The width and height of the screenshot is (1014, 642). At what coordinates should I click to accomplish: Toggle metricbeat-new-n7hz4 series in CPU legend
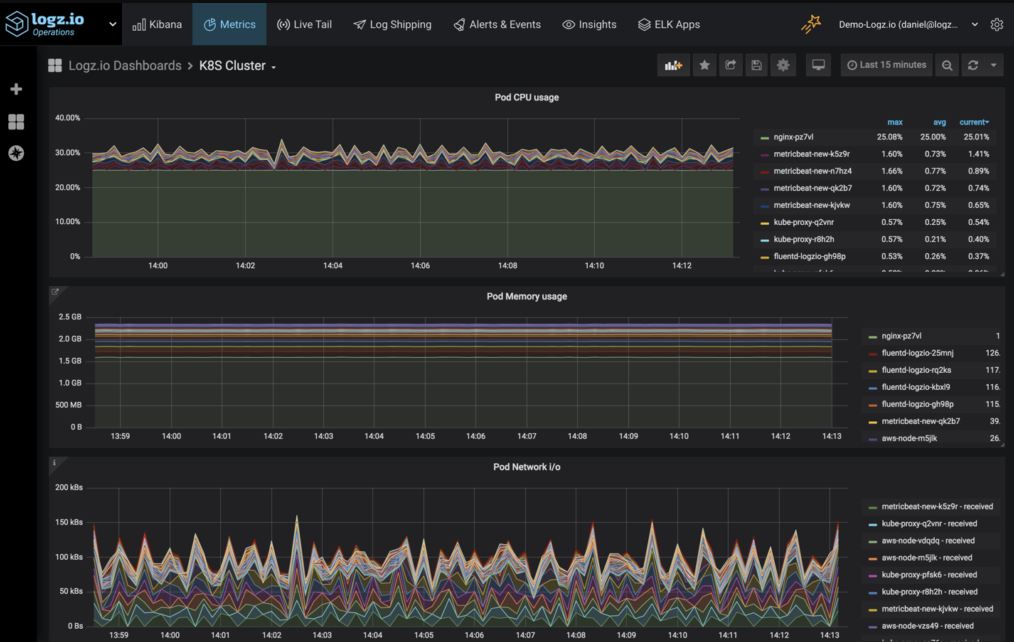click(x=812, y=171)
